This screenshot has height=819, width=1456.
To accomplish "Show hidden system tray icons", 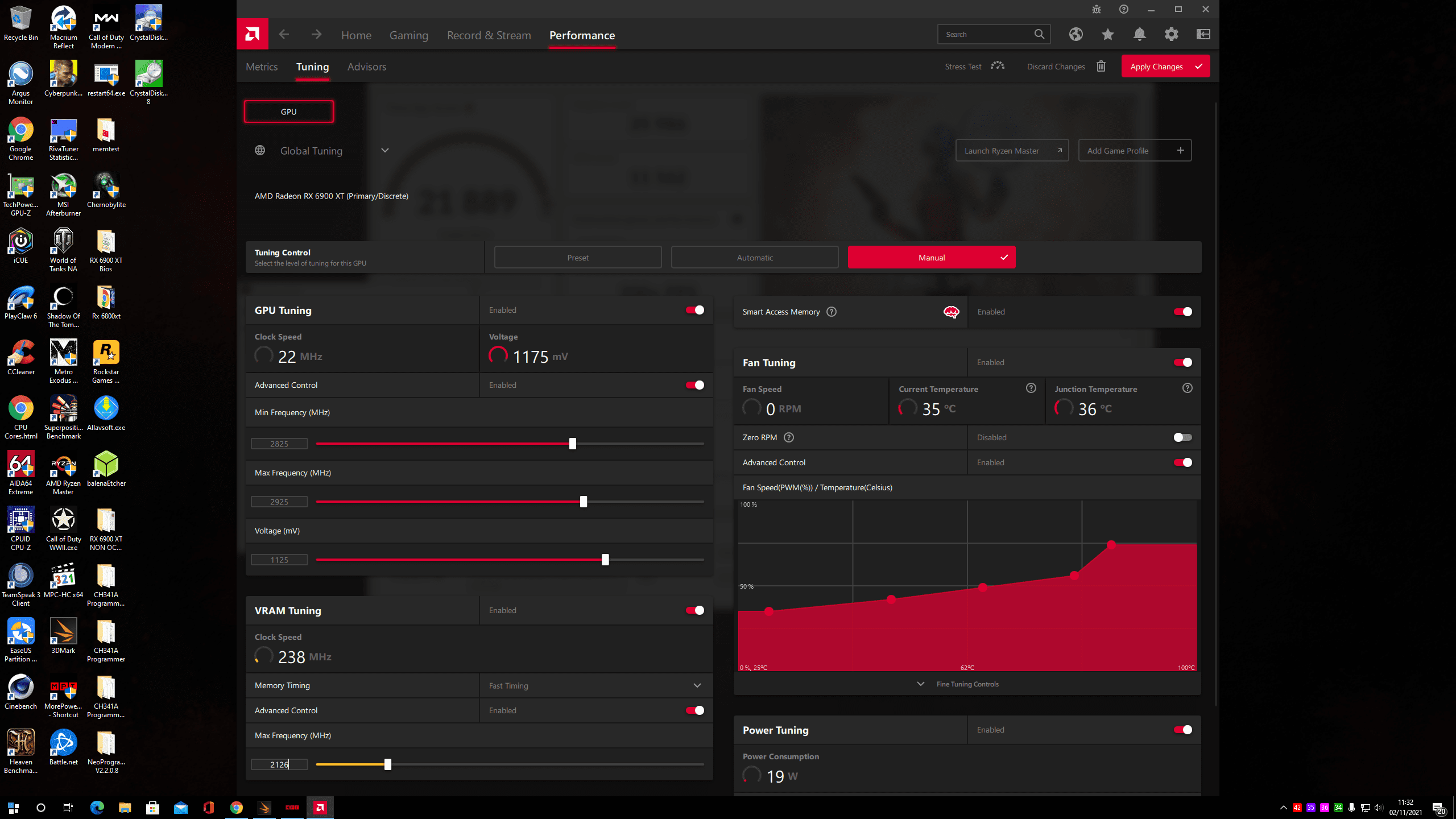I will (1283, 808).
